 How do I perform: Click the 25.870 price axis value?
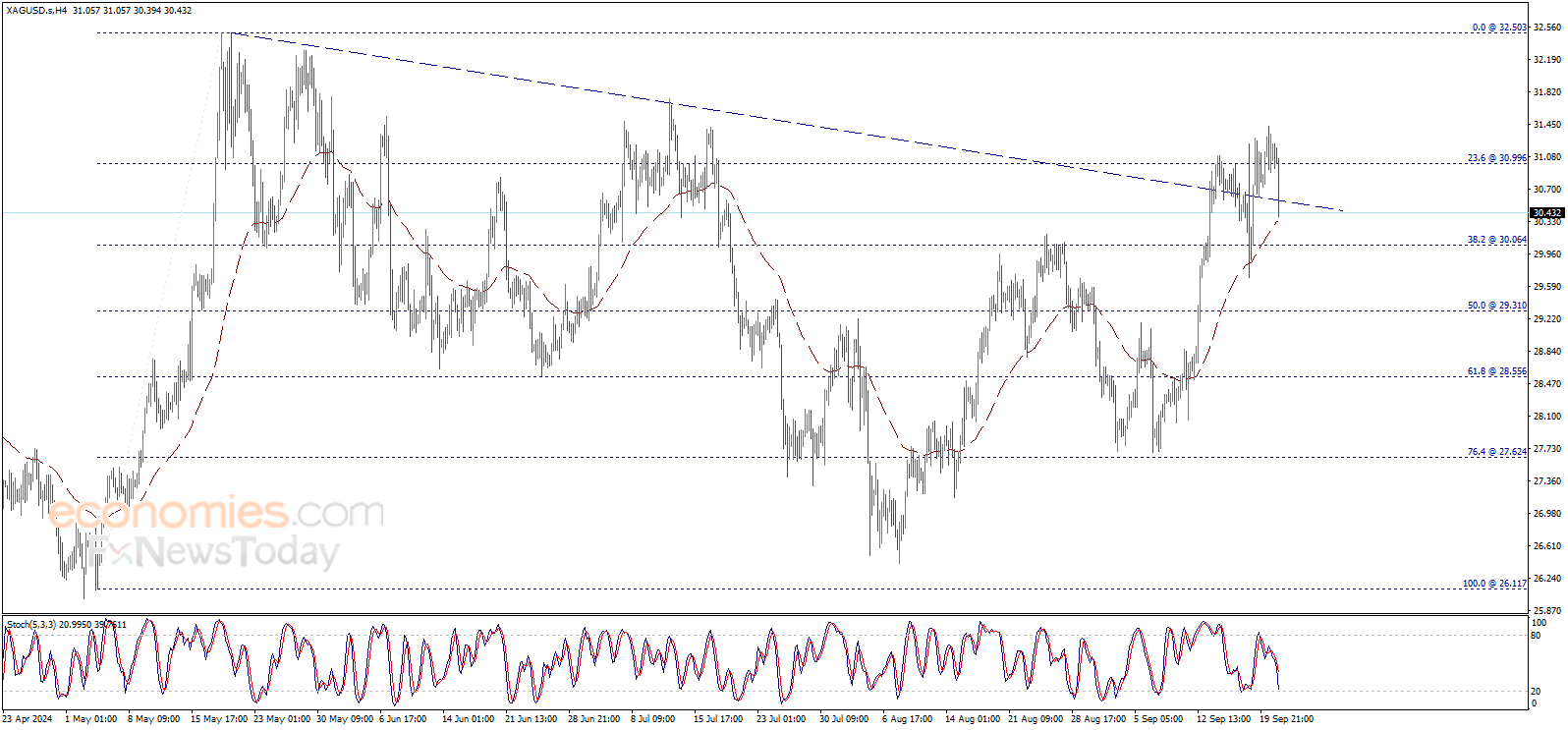tap(1547, 610)
